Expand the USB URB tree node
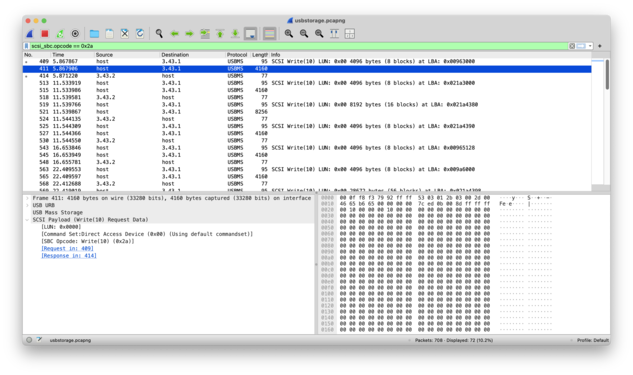The image size is (633, 375). tap(27, 205)
